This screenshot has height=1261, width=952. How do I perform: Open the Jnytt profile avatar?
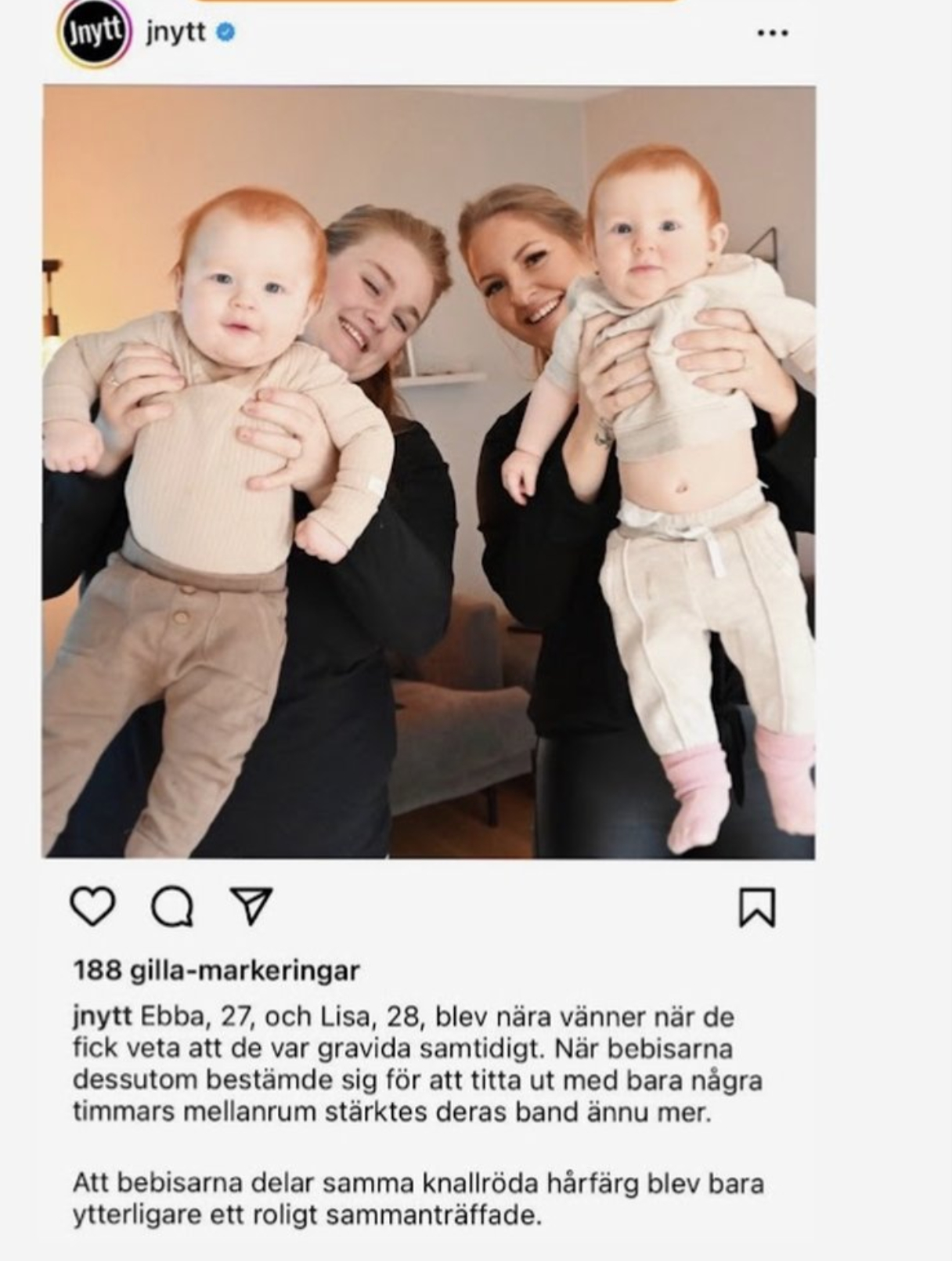[x=93, y=33]
